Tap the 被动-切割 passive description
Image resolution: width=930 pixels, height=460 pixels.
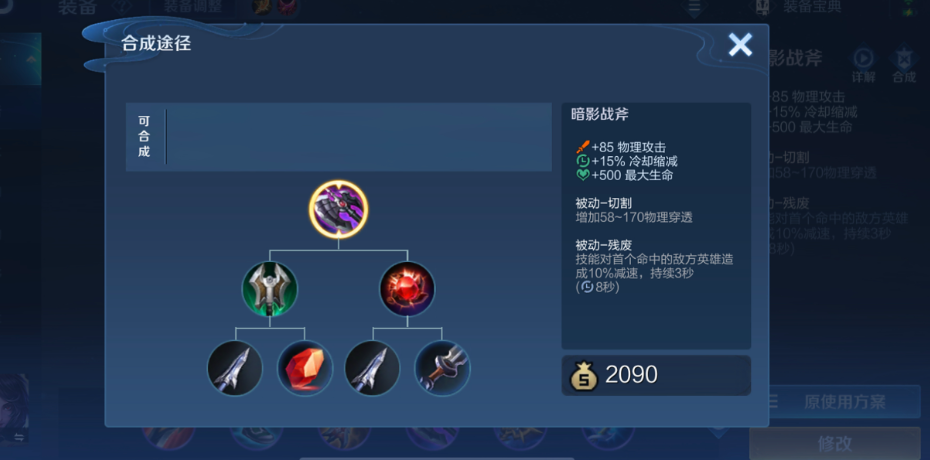[634, 210]
